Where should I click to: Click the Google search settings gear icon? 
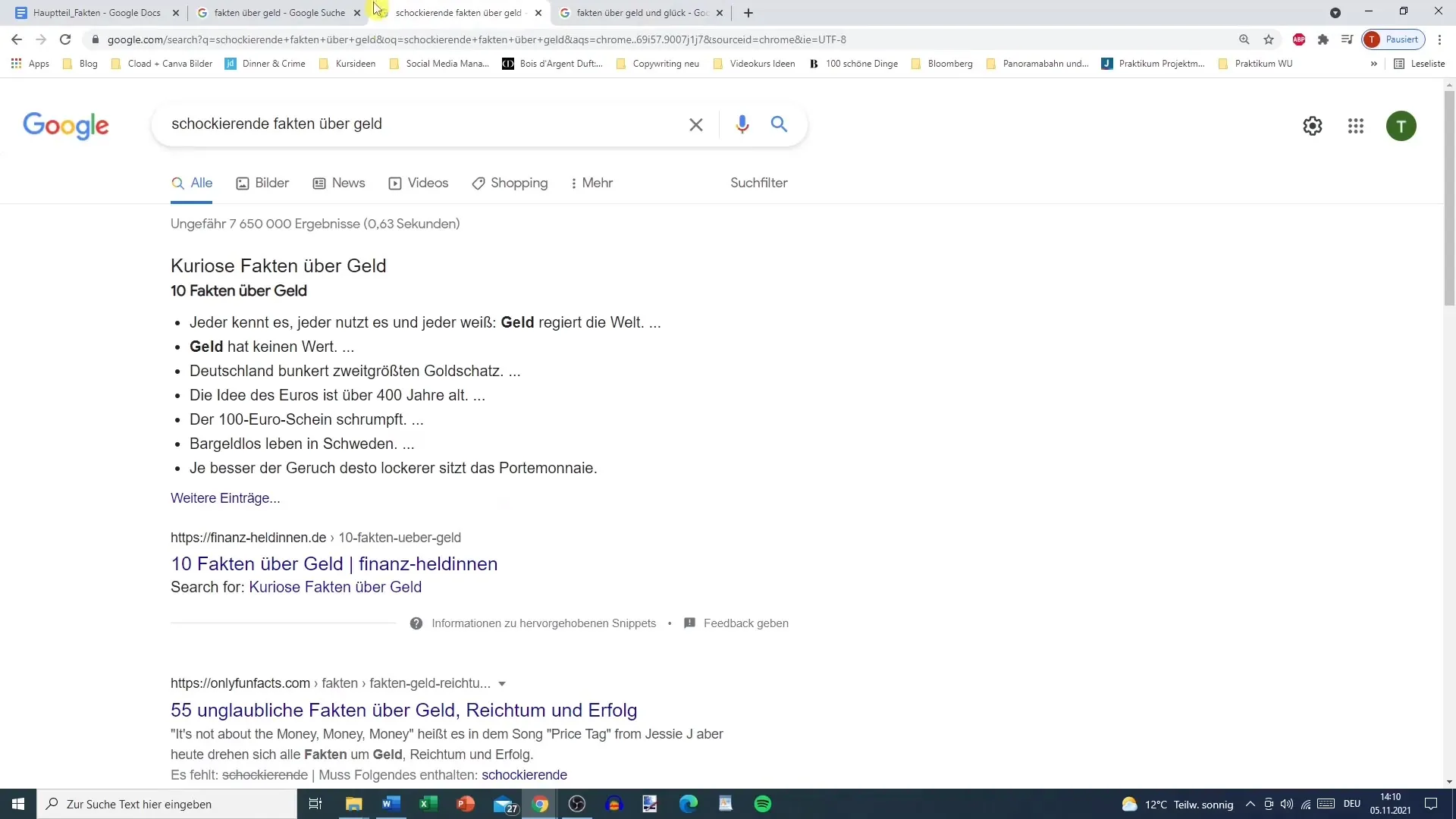click(1313, 125)
